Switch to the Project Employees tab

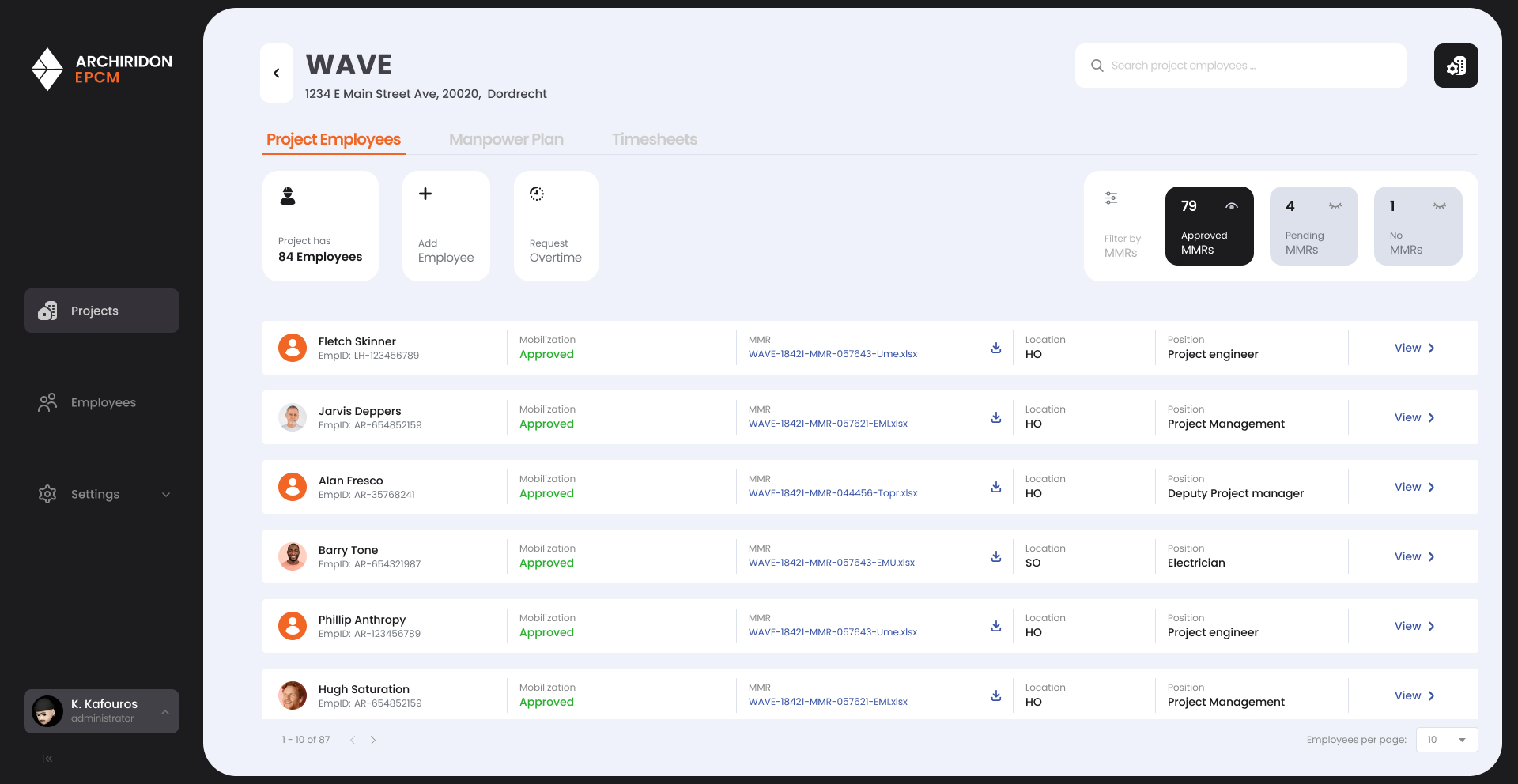click(x=334, y=140)
